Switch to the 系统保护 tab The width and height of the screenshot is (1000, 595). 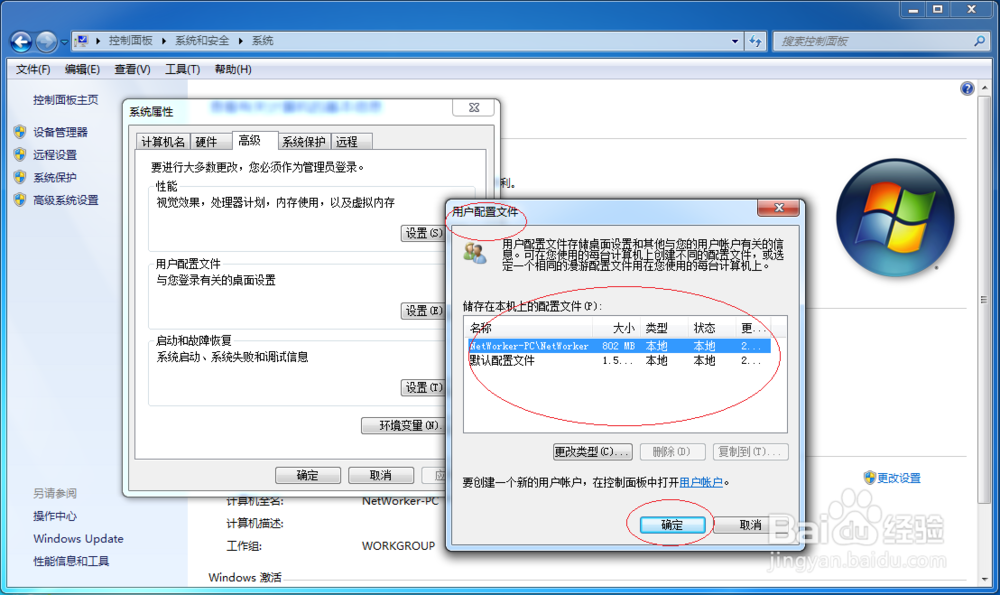303,141
